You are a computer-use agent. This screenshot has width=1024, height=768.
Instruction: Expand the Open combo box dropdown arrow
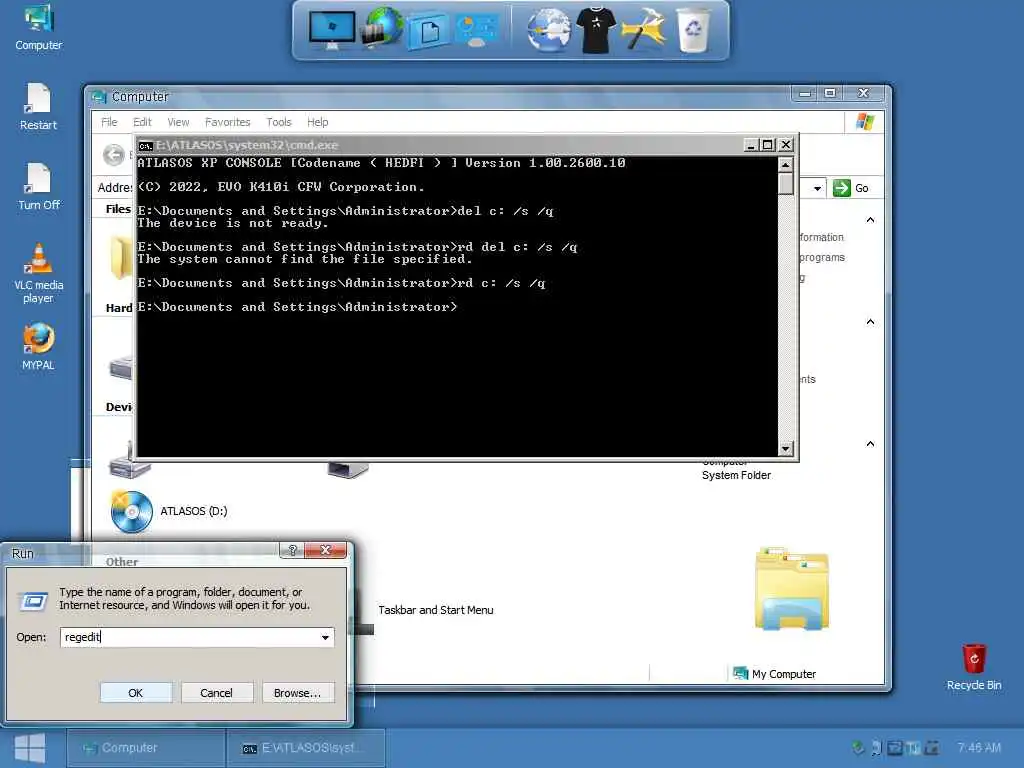tap(325, 637)
